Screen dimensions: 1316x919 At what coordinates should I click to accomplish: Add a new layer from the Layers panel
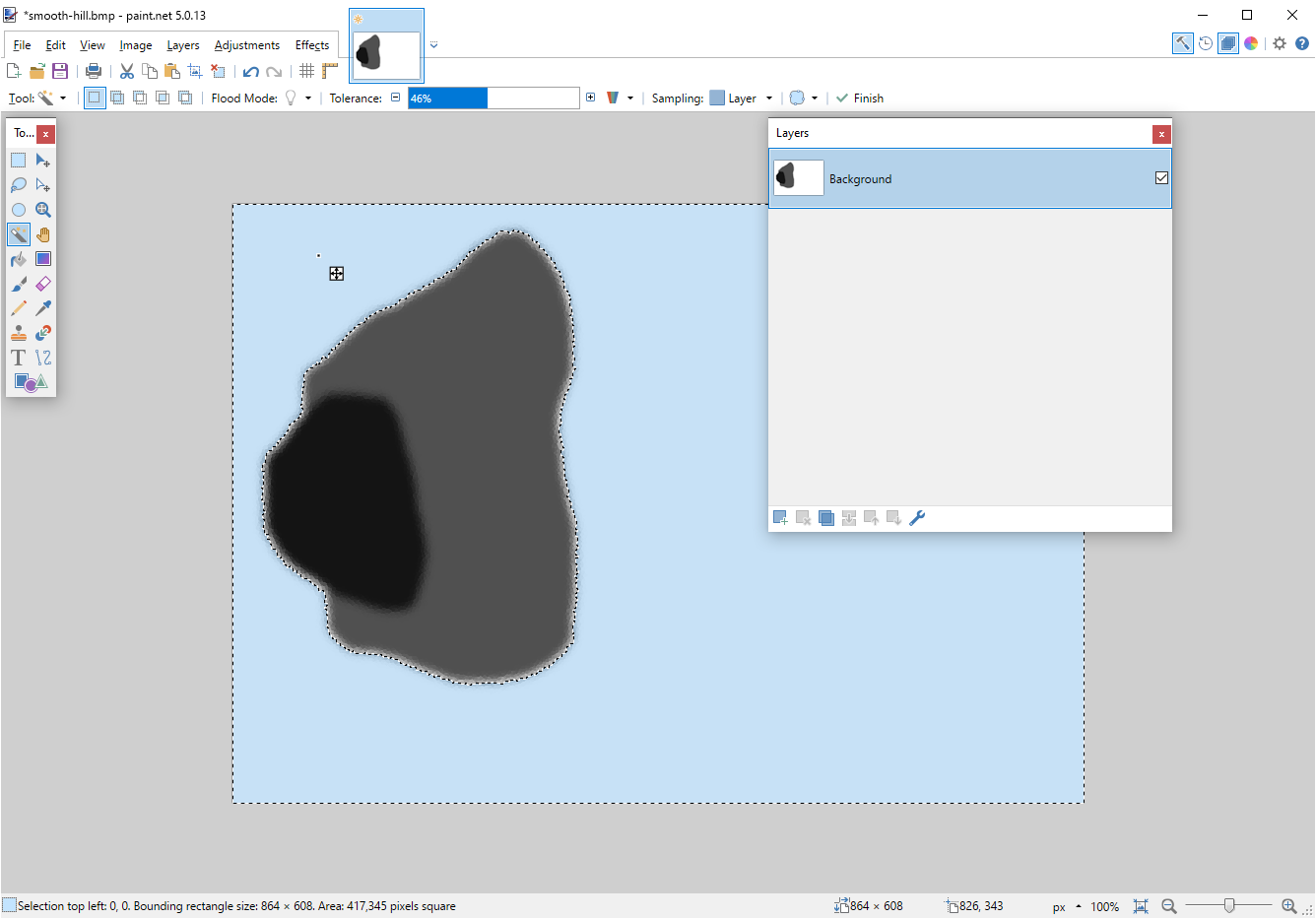click(780, 517)
